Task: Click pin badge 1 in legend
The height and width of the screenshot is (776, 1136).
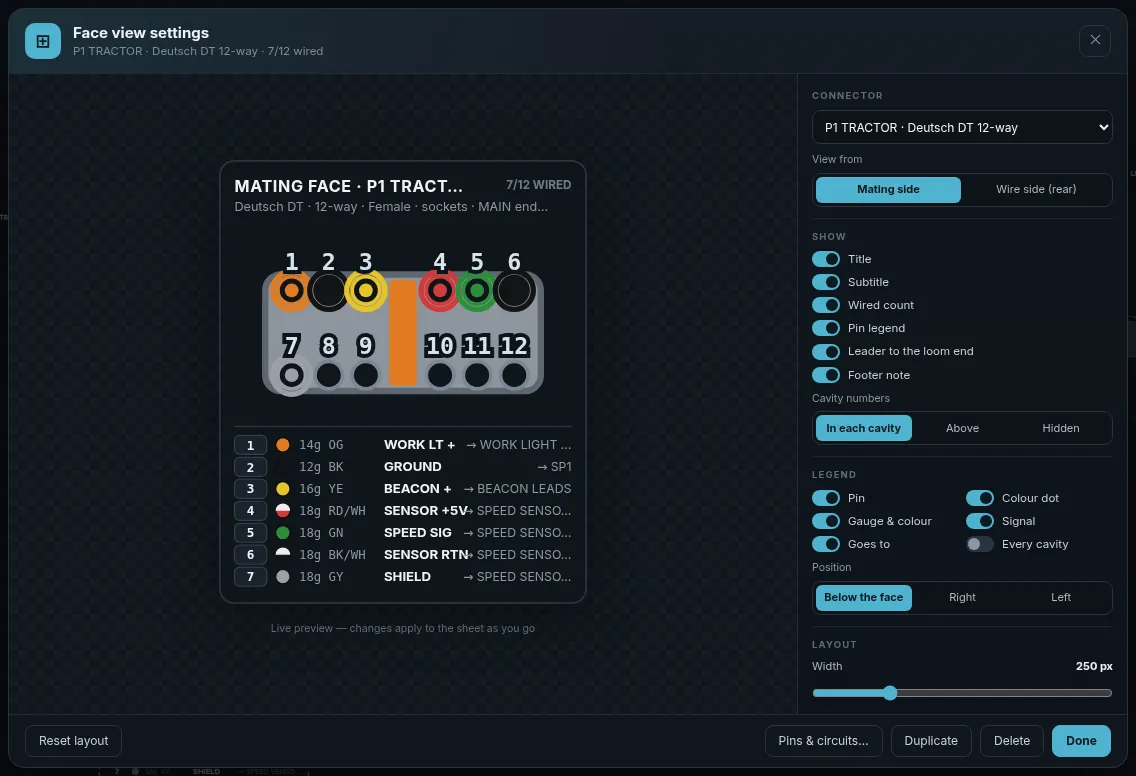Action: click(x=250, y=445)
